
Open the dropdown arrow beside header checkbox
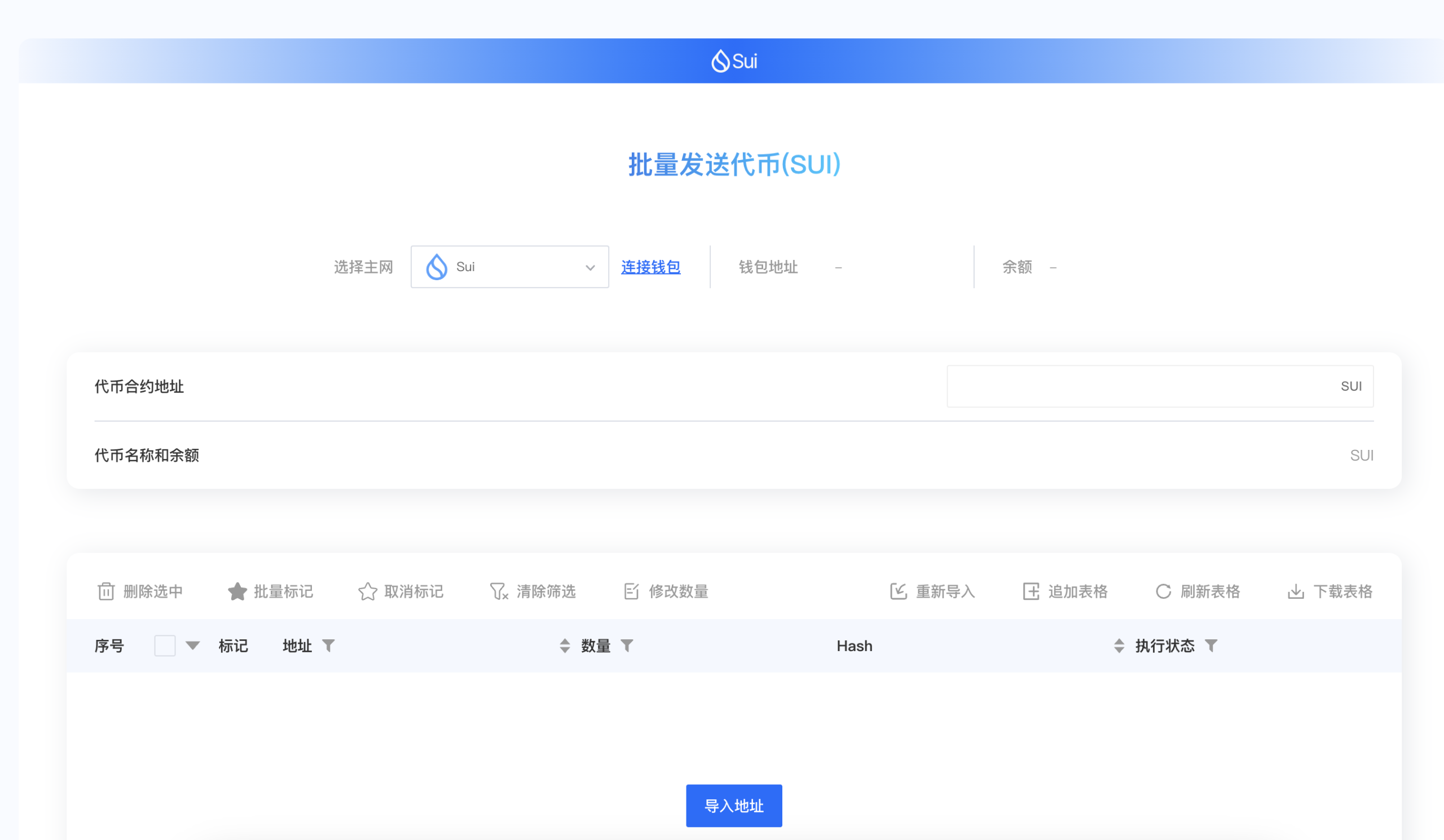point(192,646)
